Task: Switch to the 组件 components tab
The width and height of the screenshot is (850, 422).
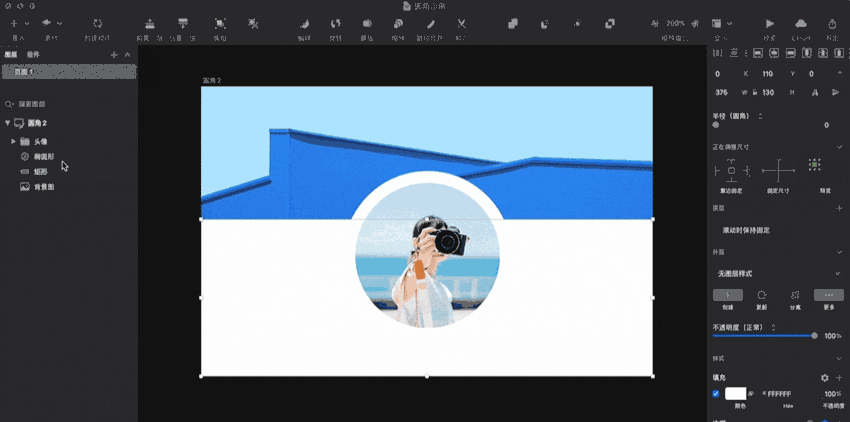Action: (33, 55)
